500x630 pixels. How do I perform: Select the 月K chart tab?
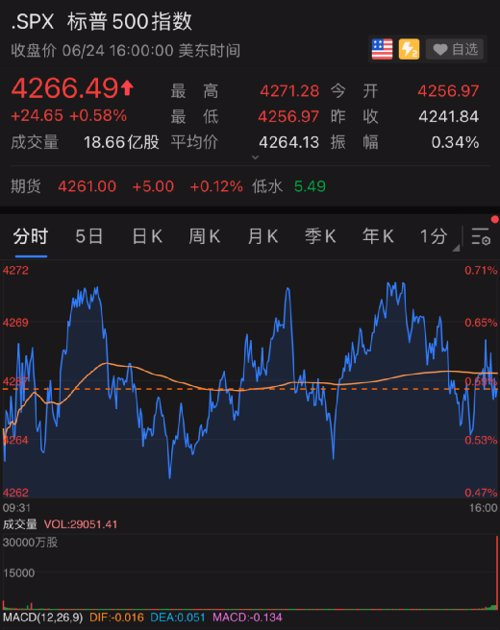point(262,236)
